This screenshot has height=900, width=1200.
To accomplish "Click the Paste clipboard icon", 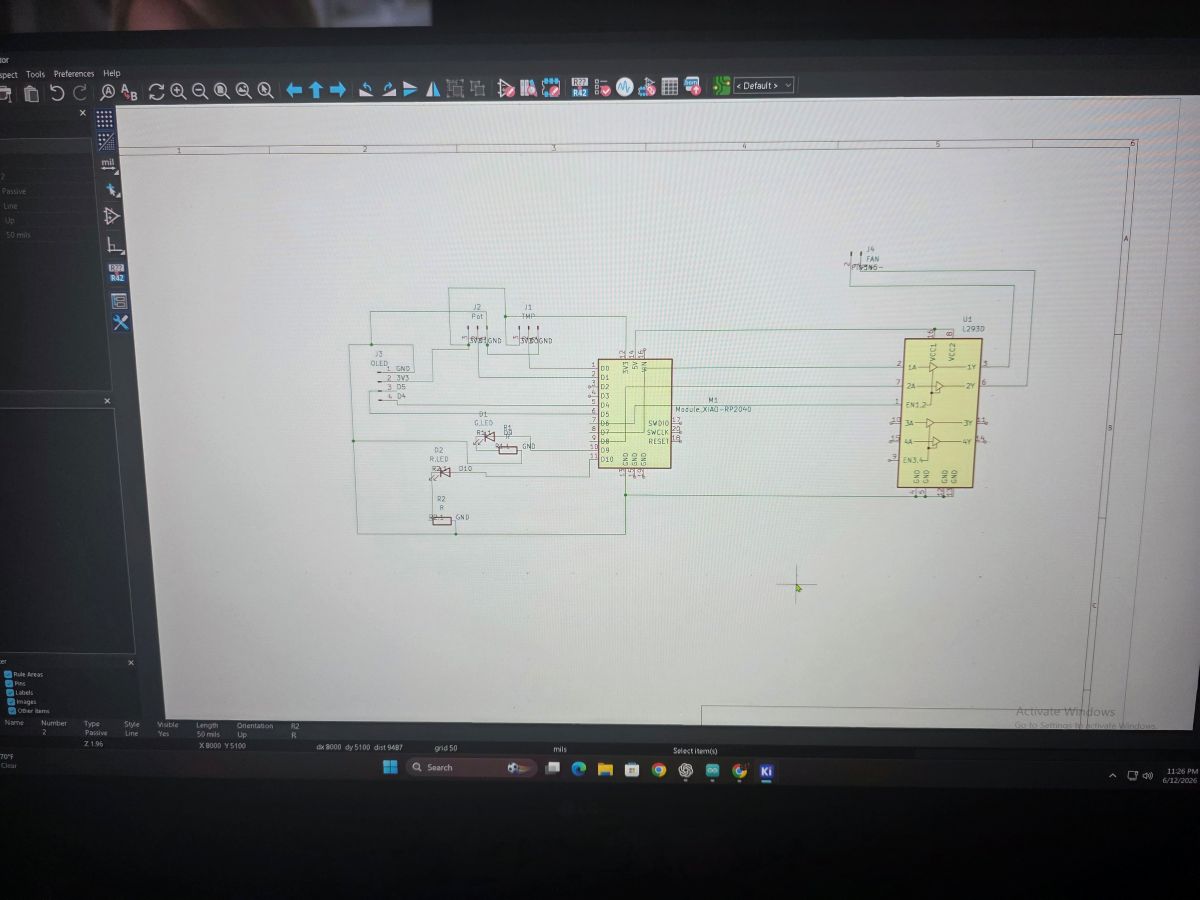I will [31, 94].
